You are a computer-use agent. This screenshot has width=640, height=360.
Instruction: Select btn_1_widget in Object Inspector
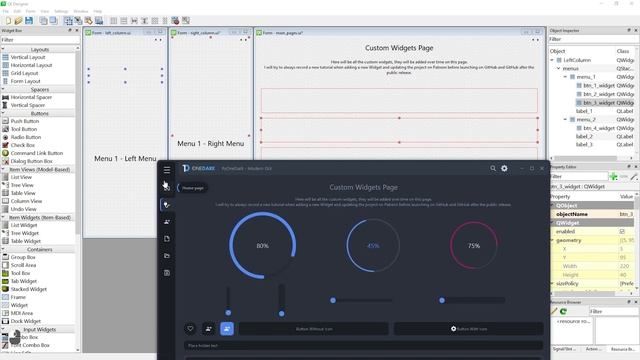click(598, 86)
